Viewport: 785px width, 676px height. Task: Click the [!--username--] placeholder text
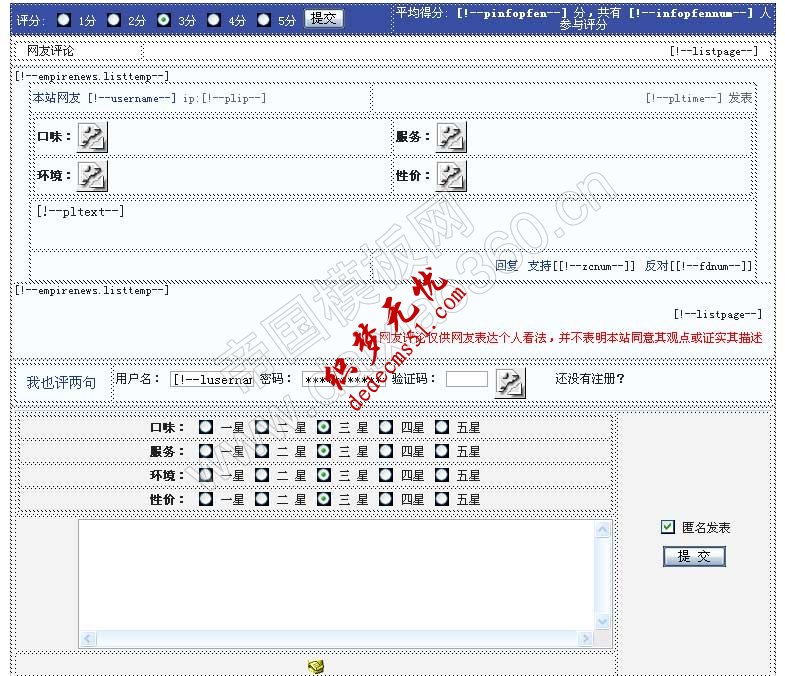[132, 98]
